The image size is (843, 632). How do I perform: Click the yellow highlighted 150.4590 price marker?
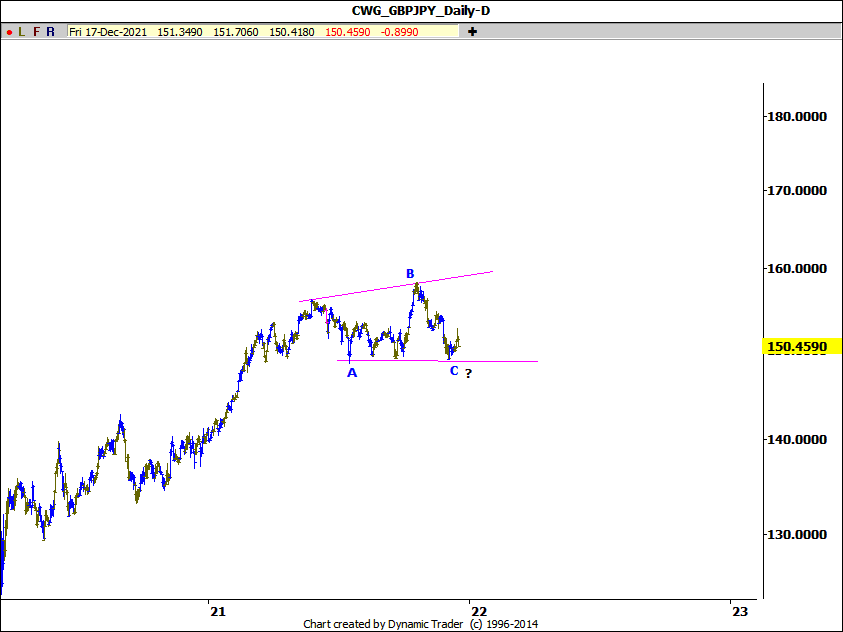[x=802, y=346]
